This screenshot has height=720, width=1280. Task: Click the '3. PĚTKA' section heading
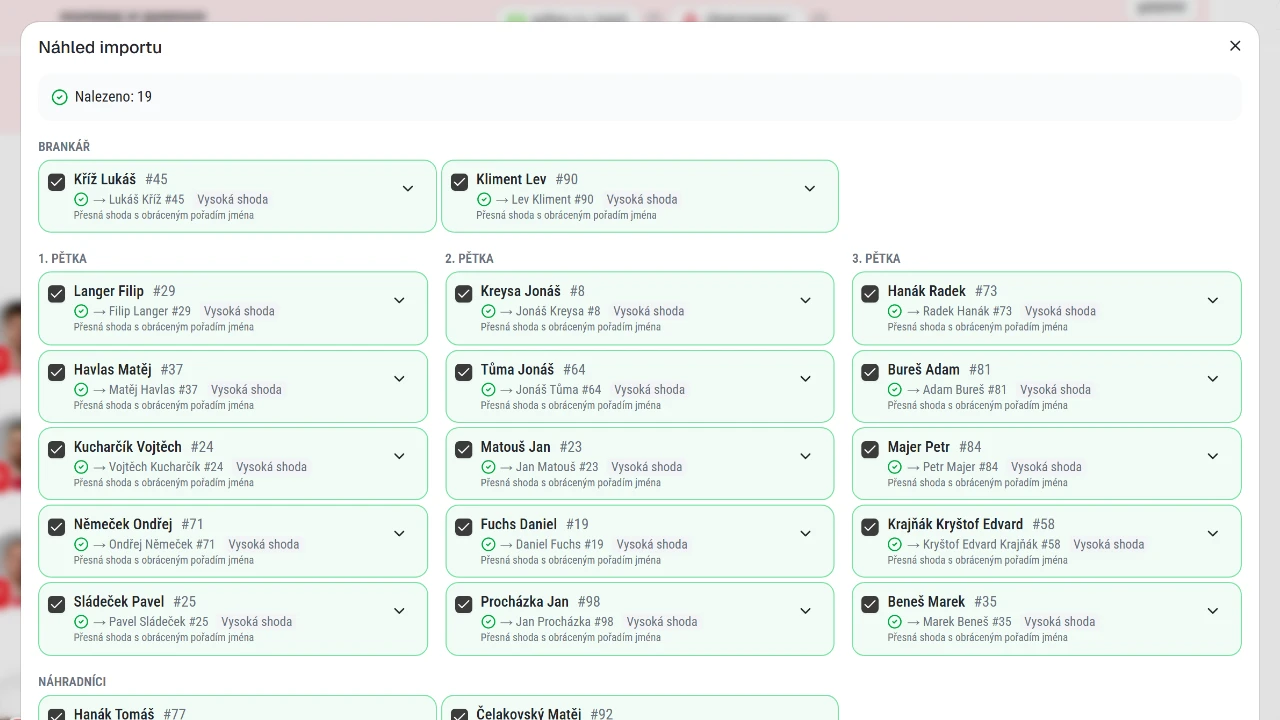pyautogui.click(x=877, y=259)
